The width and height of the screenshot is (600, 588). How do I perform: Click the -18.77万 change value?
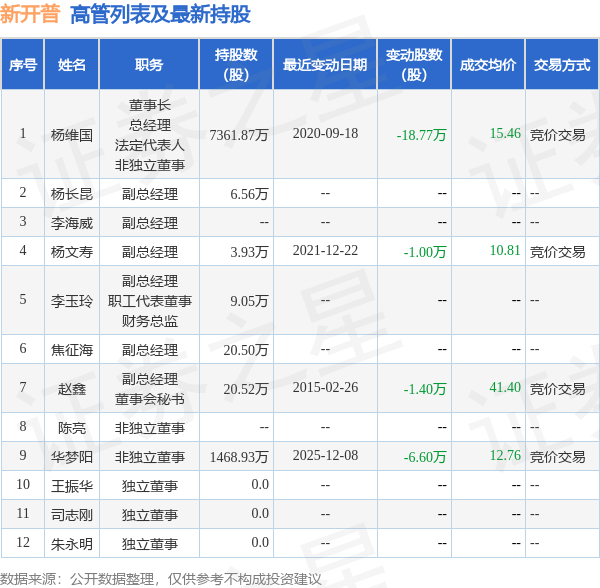(x=421, y=135)
